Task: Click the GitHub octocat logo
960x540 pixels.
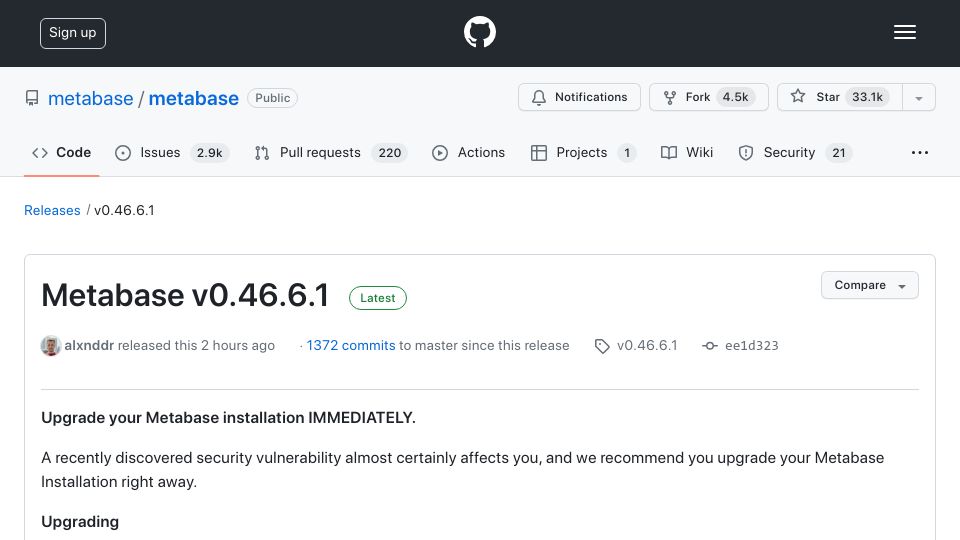Action: click(479, 32)
